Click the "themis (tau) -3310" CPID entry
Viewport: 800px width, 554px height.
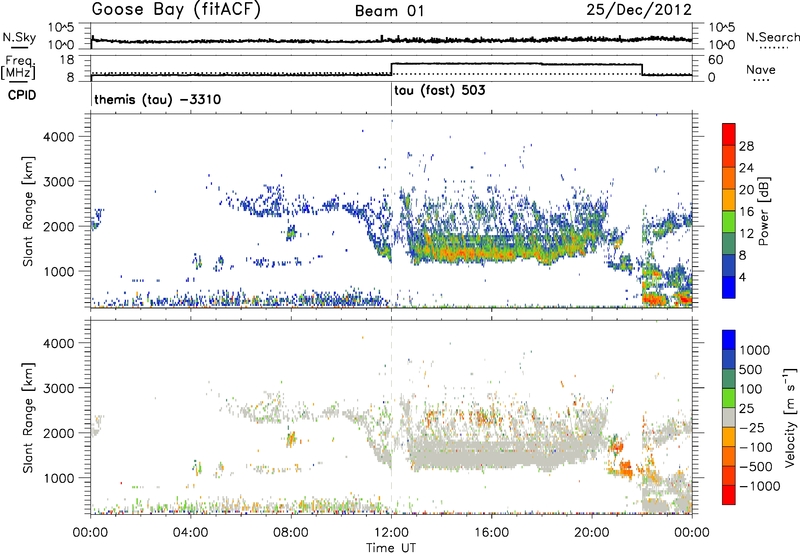(158, 99)
